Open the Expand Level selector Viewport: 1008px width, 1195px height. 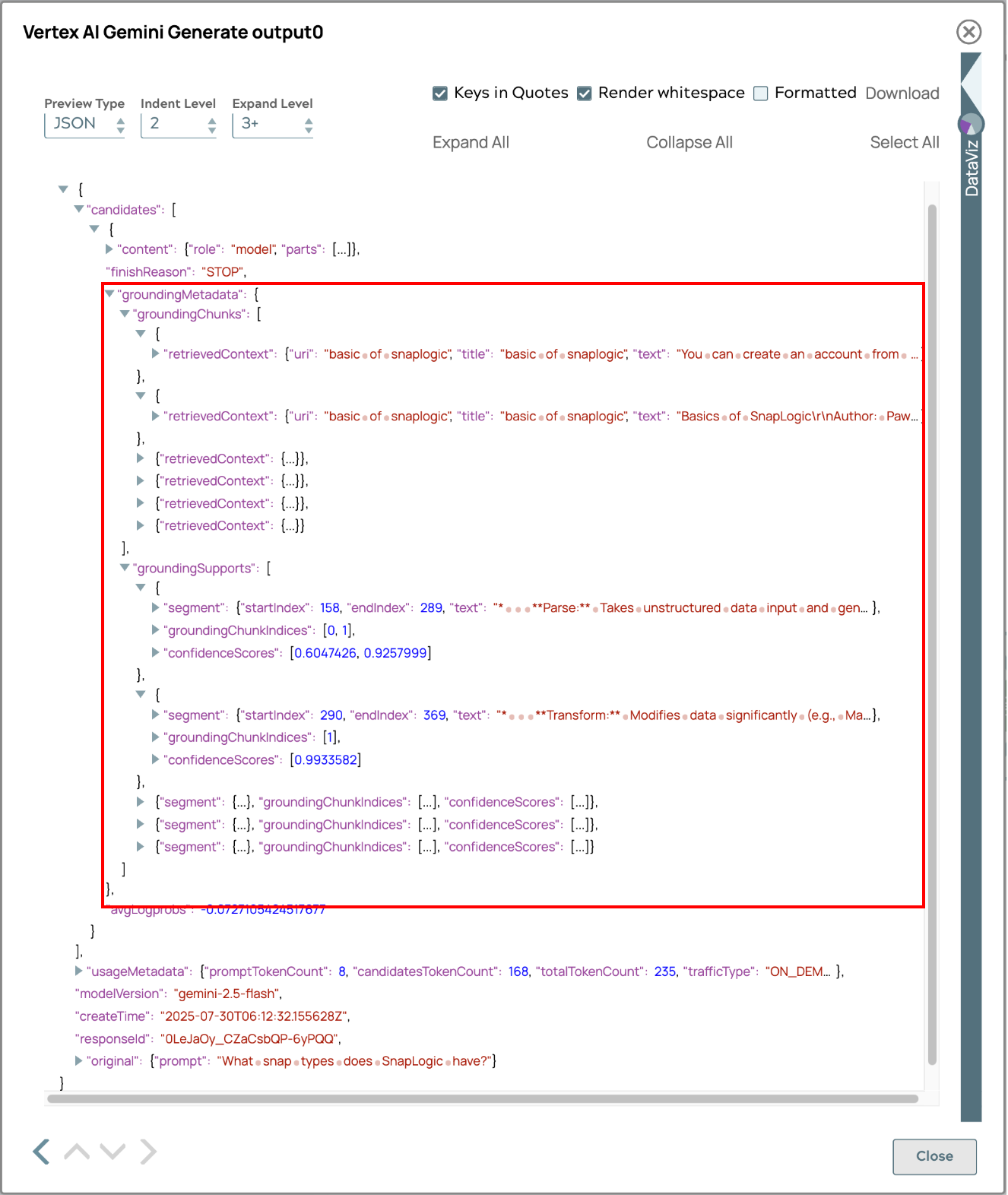tap(272, 125)
